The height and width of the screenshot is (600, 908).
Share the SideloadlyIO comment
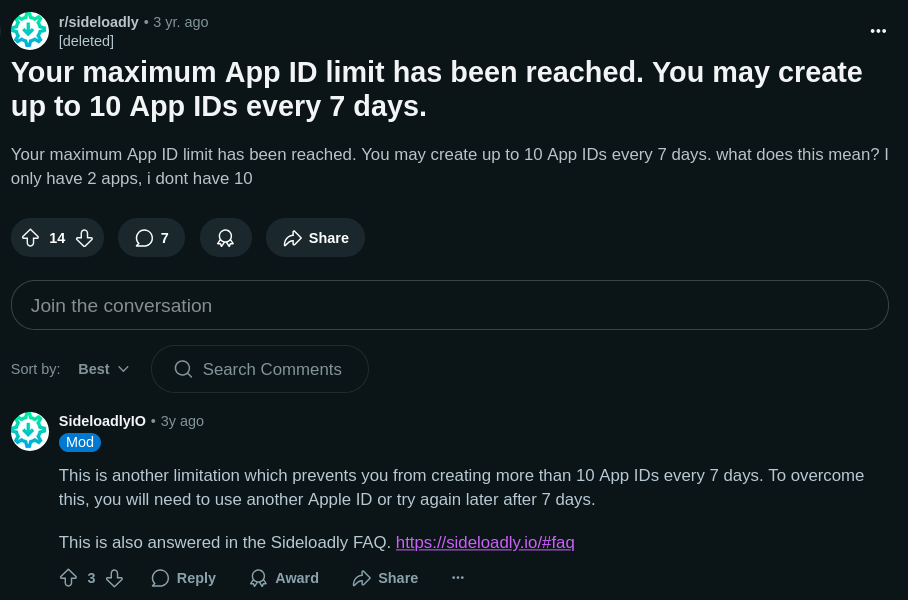pos(385,578)
